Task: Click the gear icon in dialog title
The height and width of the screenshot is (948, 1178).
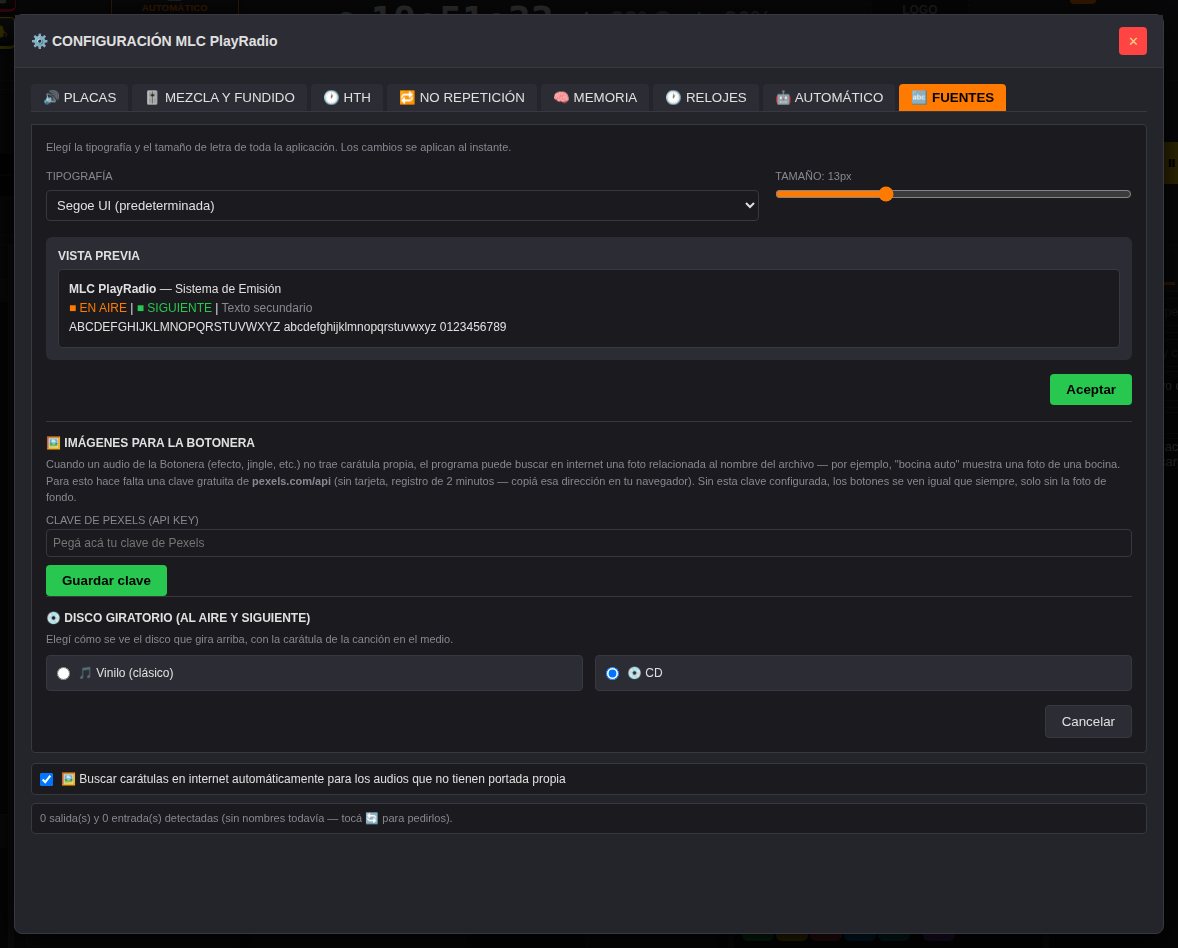Action: (40, 41)
